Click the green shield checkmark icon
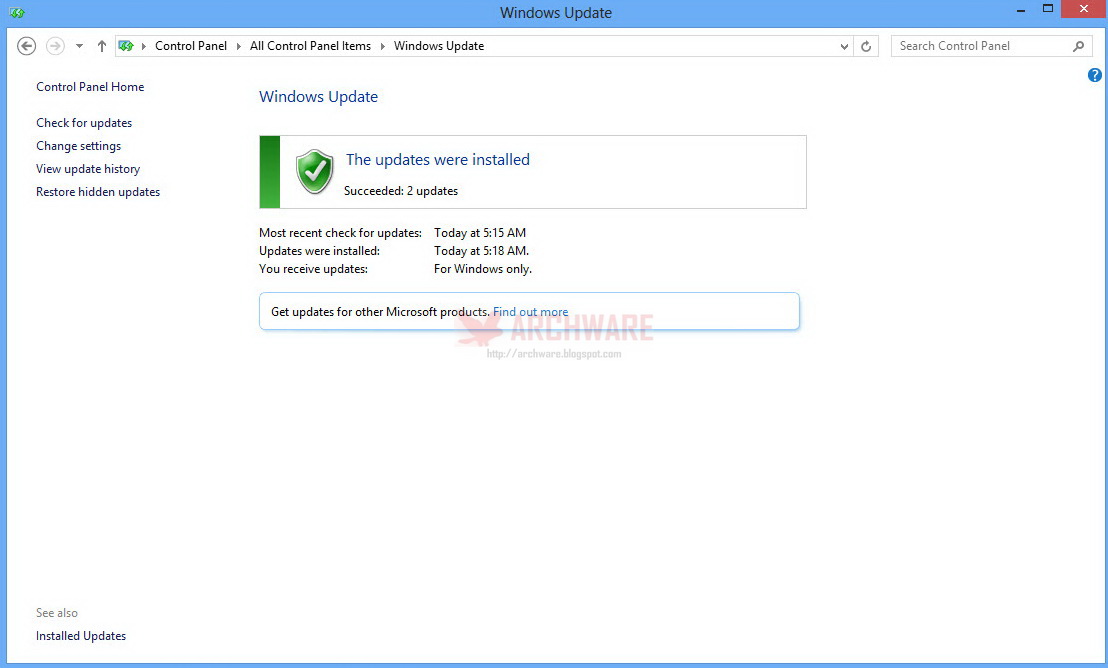1108x668 pixels. (314, 171)
